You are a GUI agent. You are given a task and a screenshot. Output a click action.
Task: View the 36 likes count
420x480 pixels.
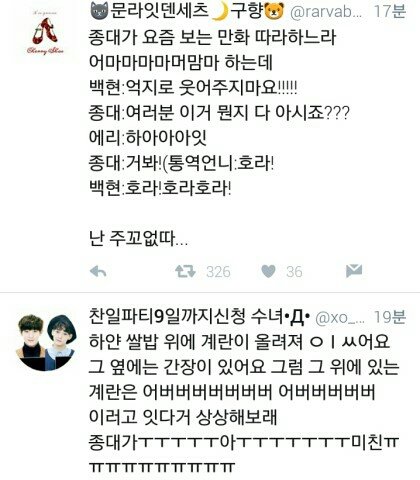(294, 272)
